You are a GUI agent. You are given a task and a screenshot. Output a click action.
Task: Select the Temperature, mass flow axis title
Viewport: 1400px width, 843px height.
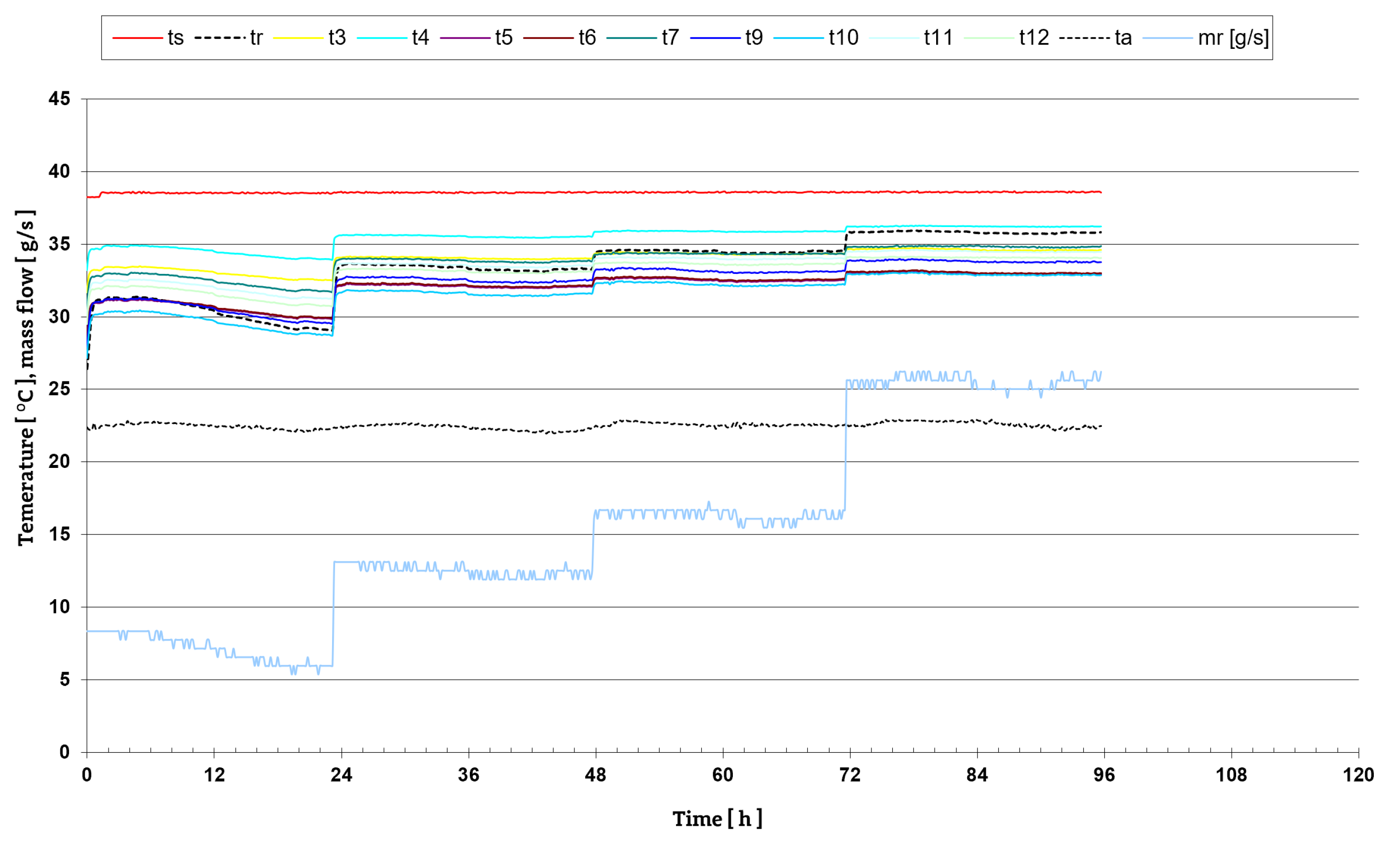point(26,378)
